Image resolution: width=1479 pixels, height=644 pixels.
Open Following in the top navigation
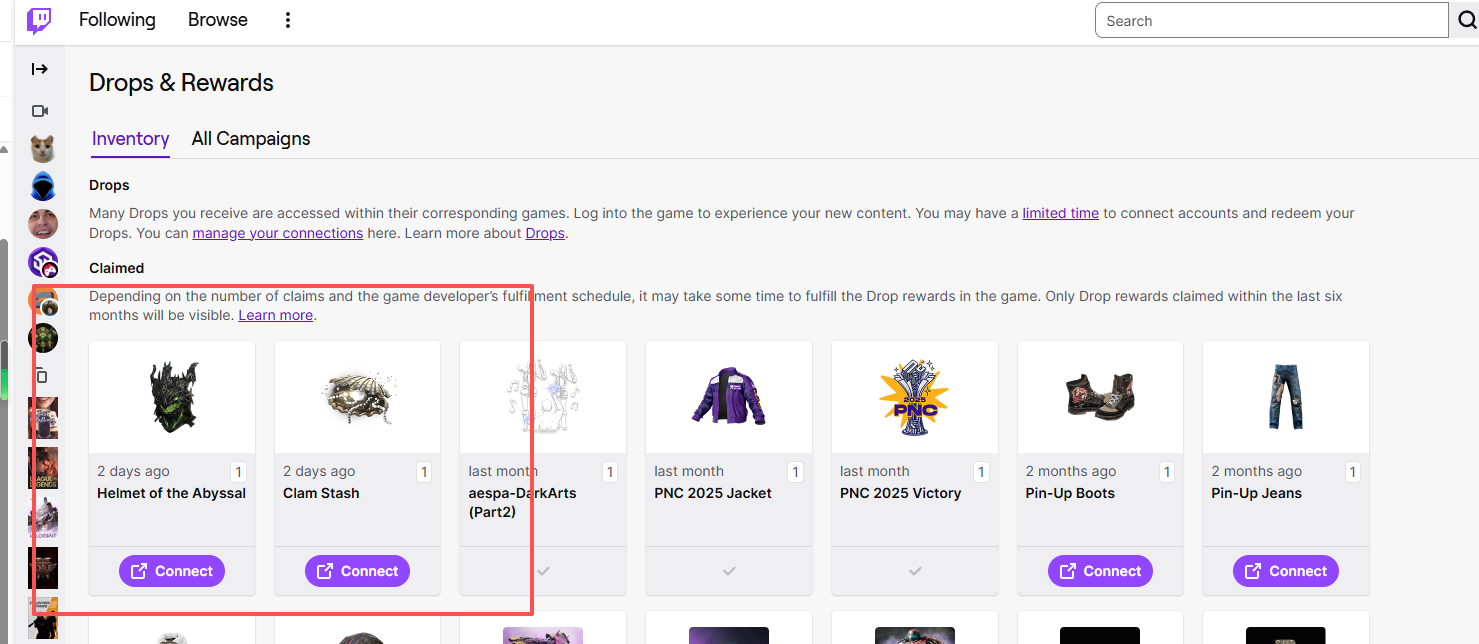click(117, 20)
